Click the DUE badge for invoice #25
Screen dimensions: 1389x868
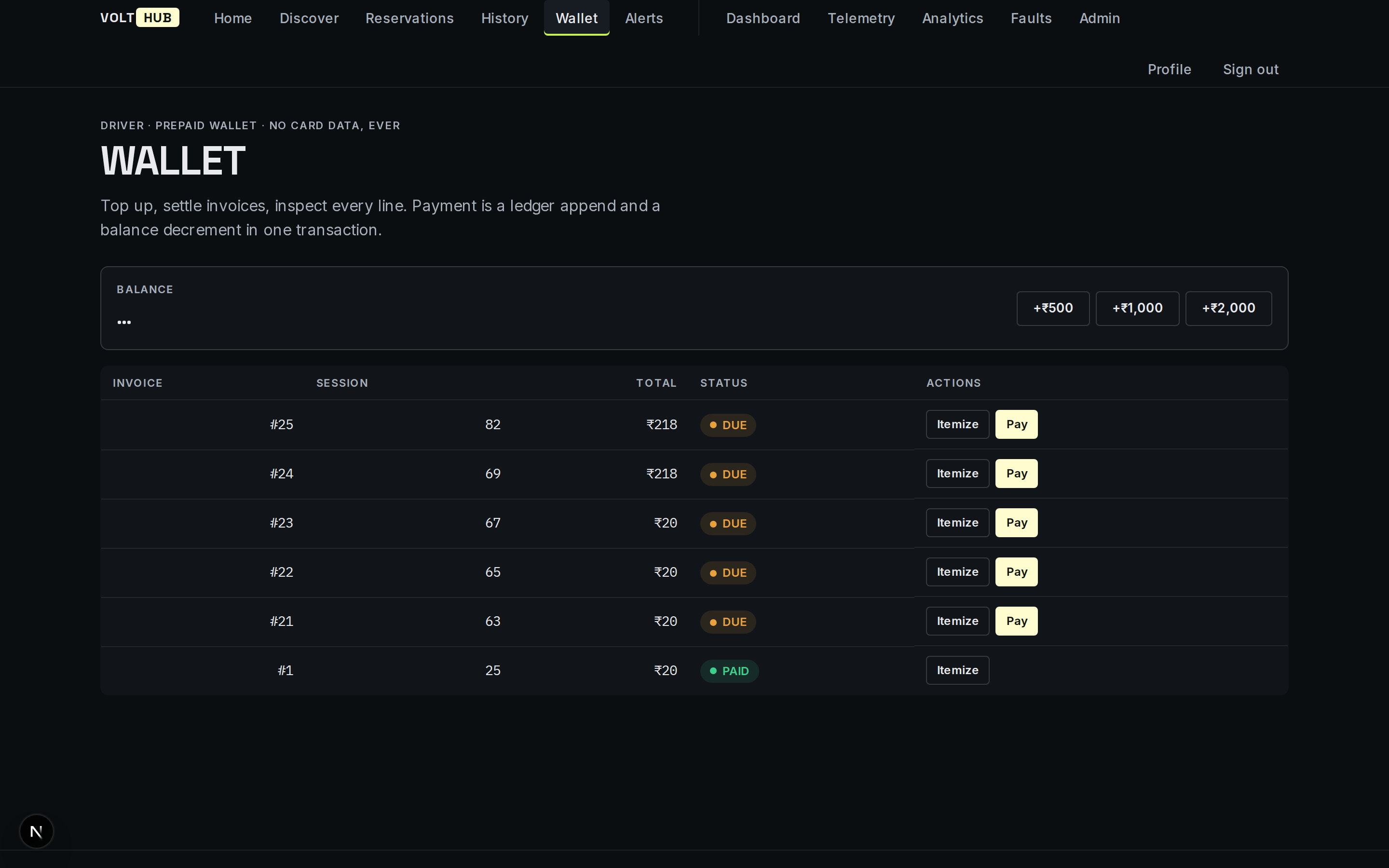pos(728,425)
